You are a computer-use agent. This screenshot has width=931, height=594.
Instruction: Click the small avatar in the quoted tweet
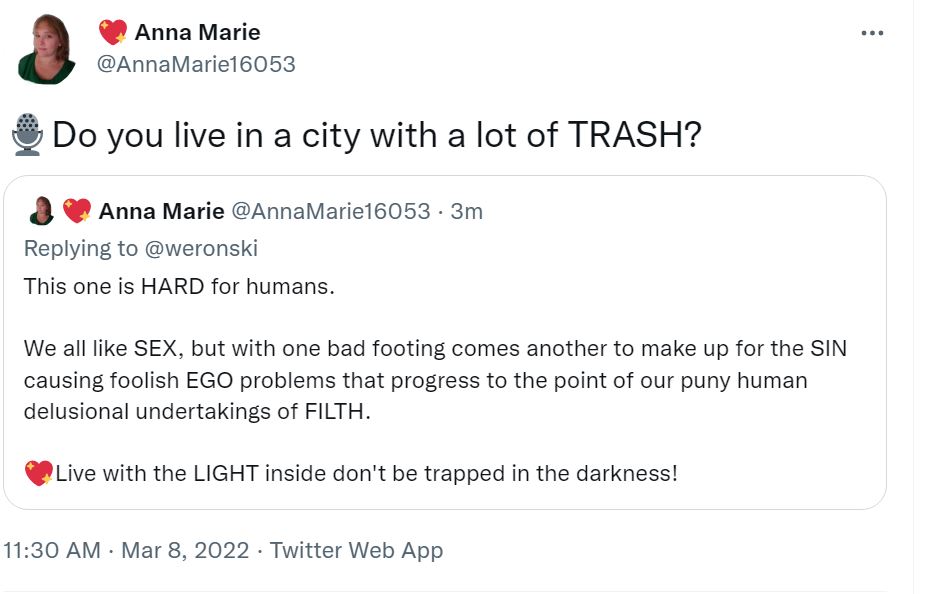[42, 211]
